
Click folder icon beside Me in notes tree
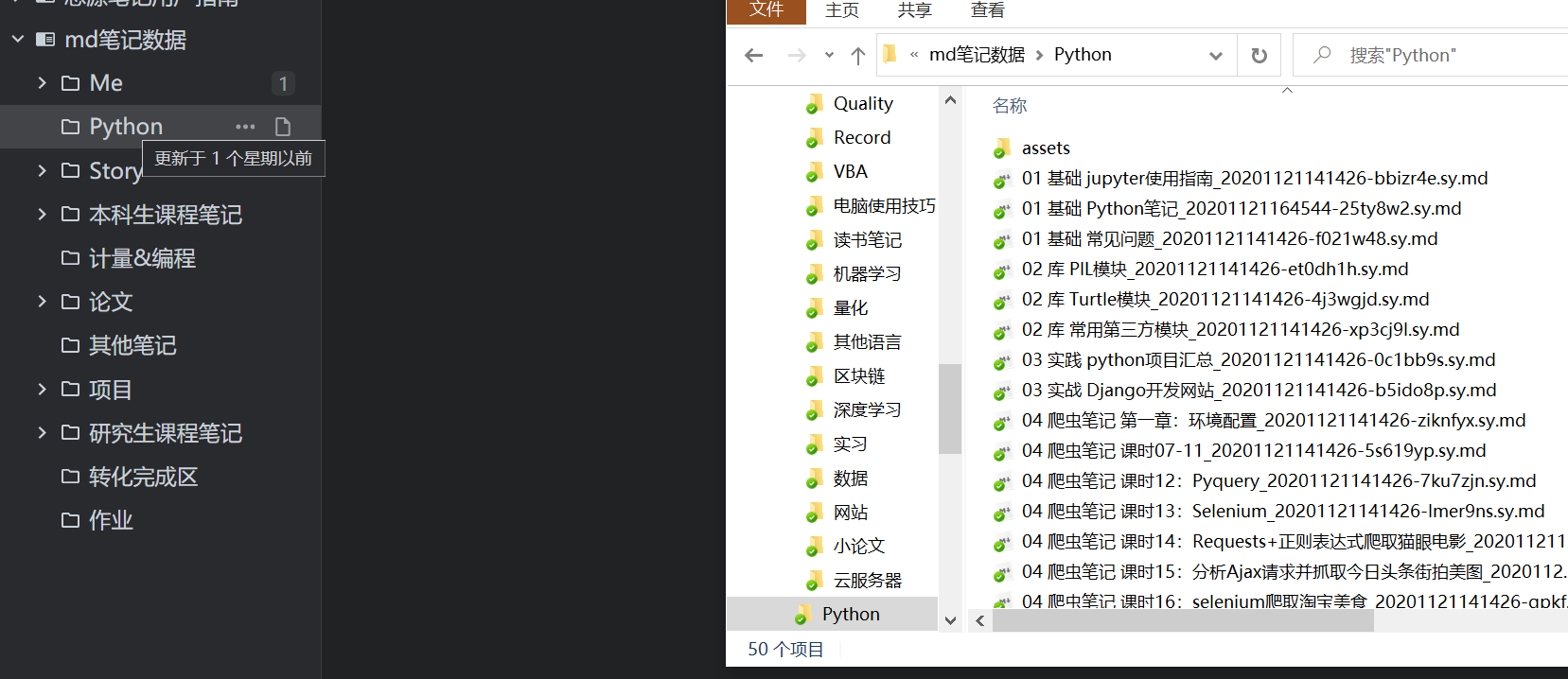coord(70,83)
